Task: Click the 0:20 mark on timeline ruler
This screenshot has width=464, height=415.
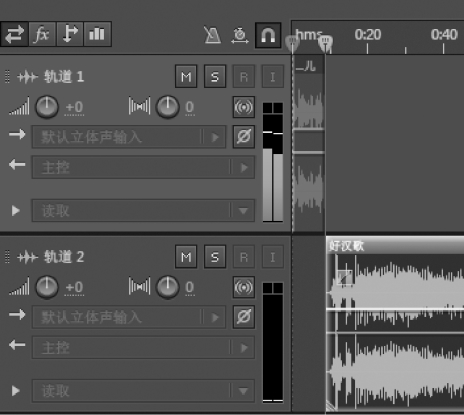Action: point(368,35)
